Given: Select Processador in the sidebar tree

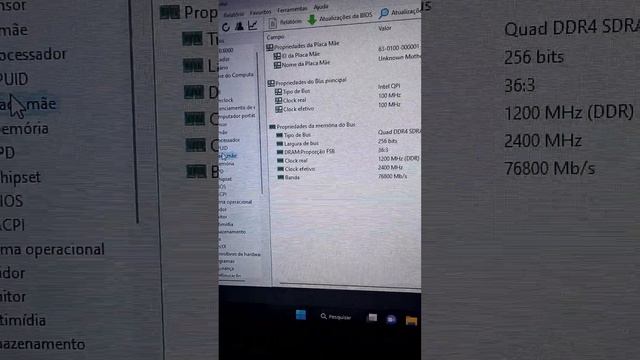Looking at the screenshot, I should click(x=230, y=140).
